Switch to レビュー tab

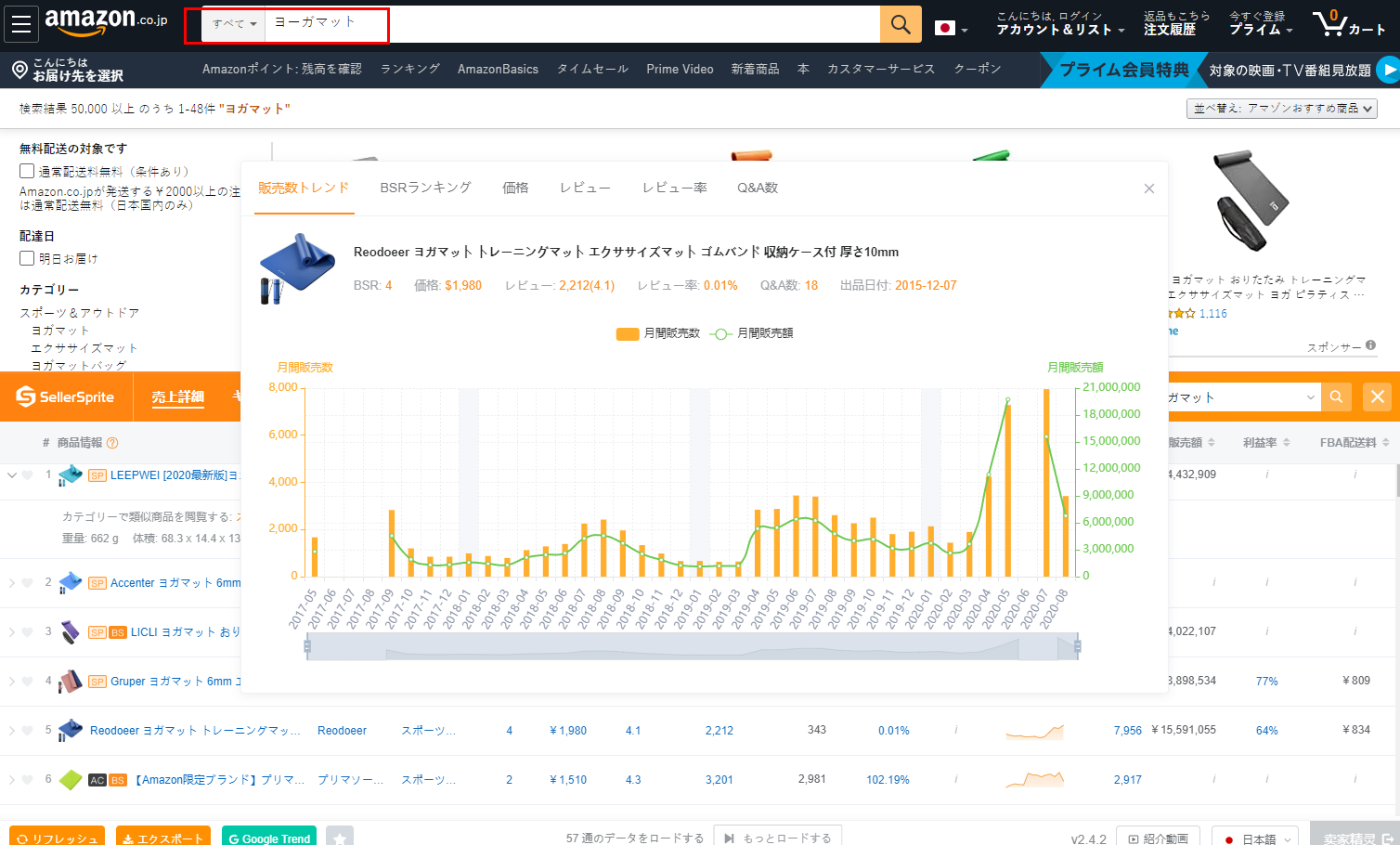[585, 188]
